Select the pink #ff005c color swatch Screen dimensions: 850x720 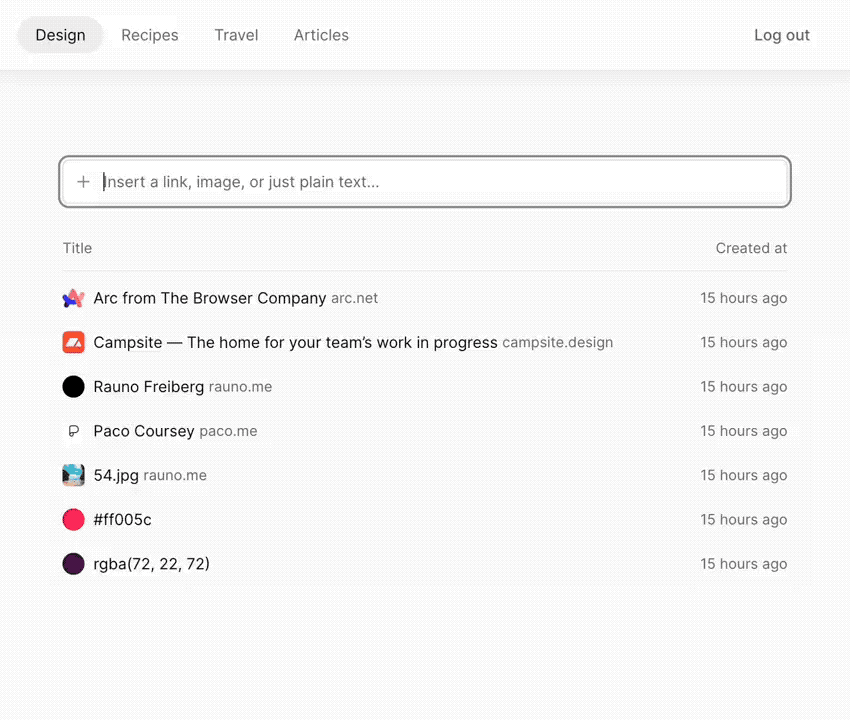73,520
